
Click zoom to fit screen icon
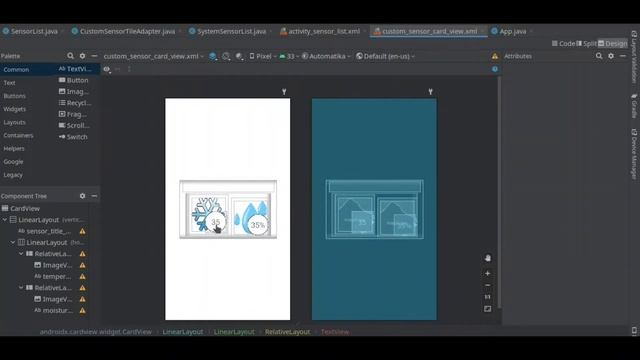(x=488, y=309)
